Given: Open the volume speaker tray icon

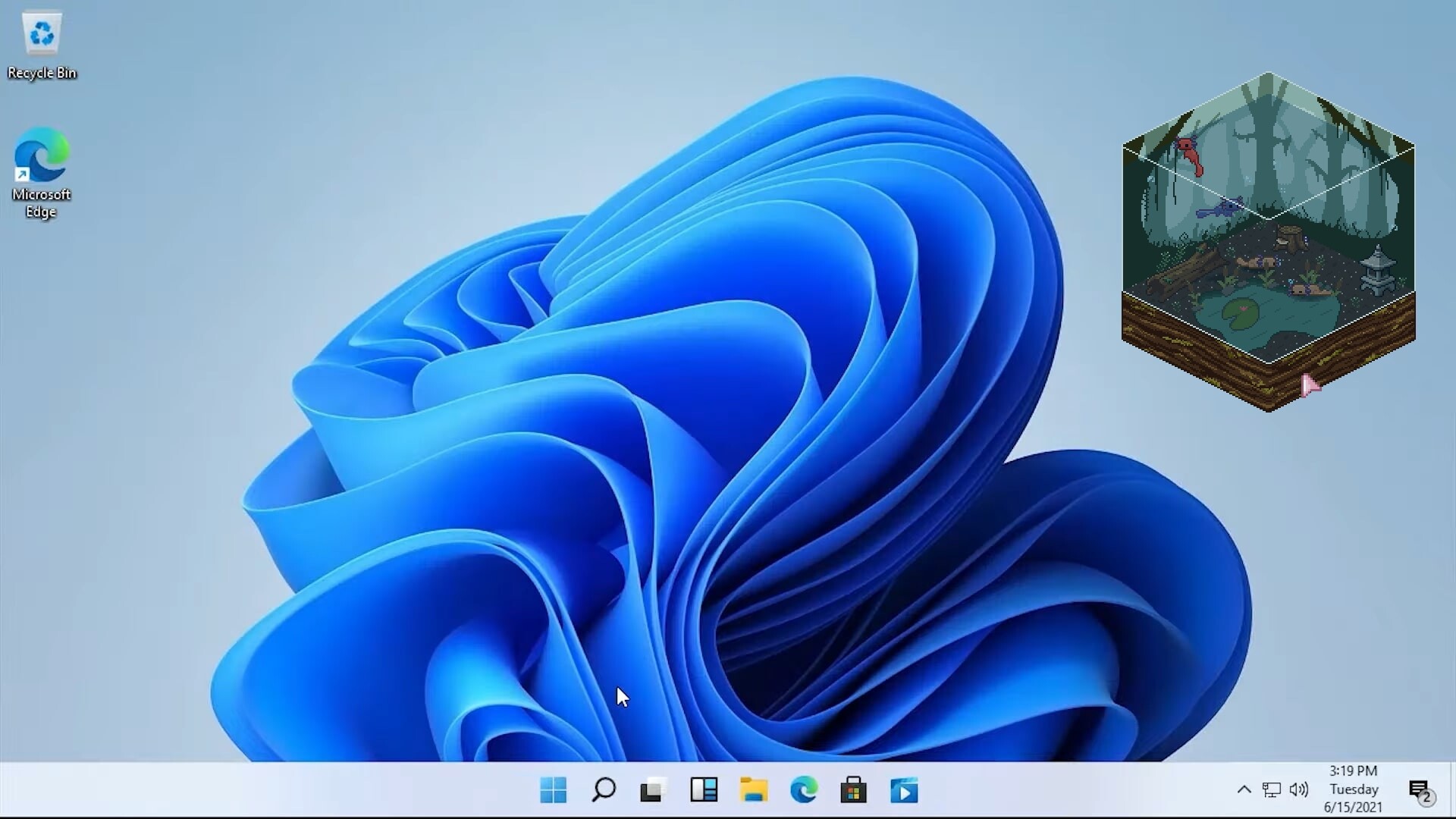Looking at the screenshot, I should (x=1299, y=789).
